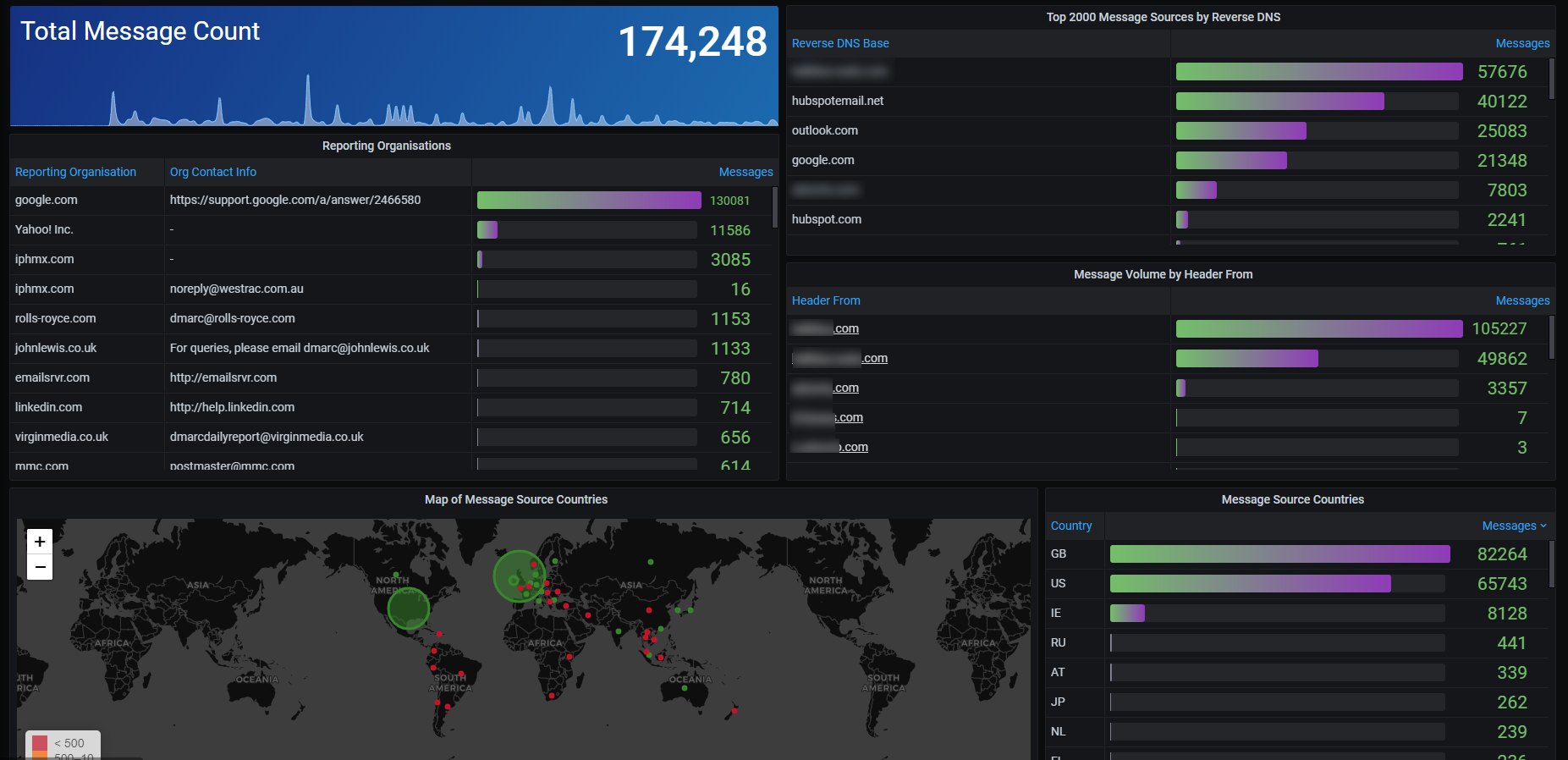This screenshot has width=1568, height=760.
Task: Click the support.google.com contact info URL
Action: coord(295,200)
